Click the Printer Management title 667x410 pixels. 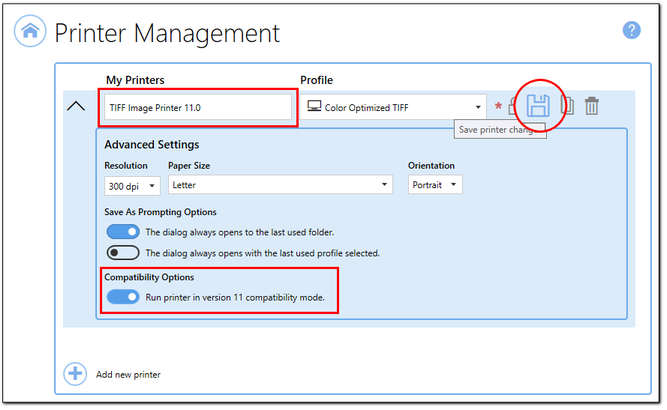[167, 33]
